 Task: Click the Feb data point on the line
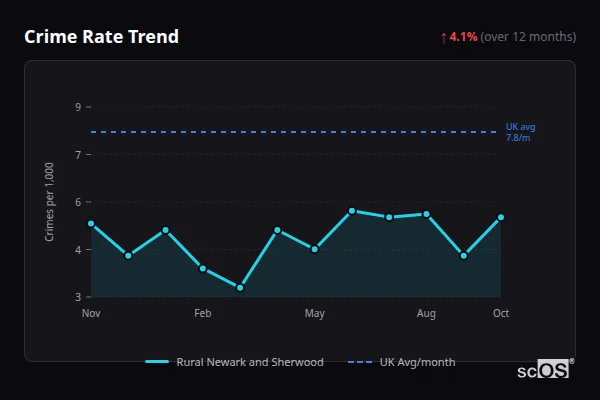203,269
